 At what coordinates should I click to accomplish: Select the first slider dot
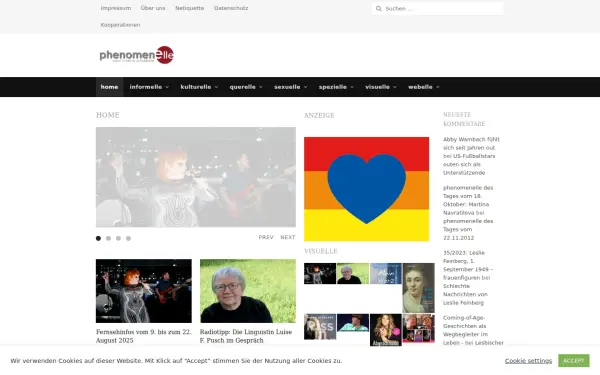tap(98, 238)
